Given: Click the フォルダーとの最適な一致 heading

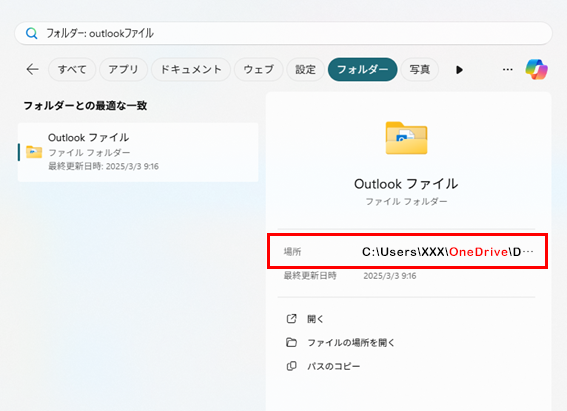Looking at the screenshot, I should (85, 106).
